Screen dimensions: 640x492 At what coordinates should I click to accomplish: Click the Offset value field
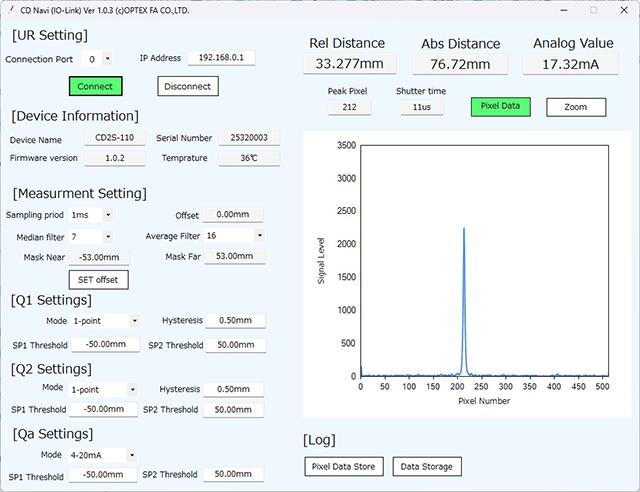click(234, 214)
